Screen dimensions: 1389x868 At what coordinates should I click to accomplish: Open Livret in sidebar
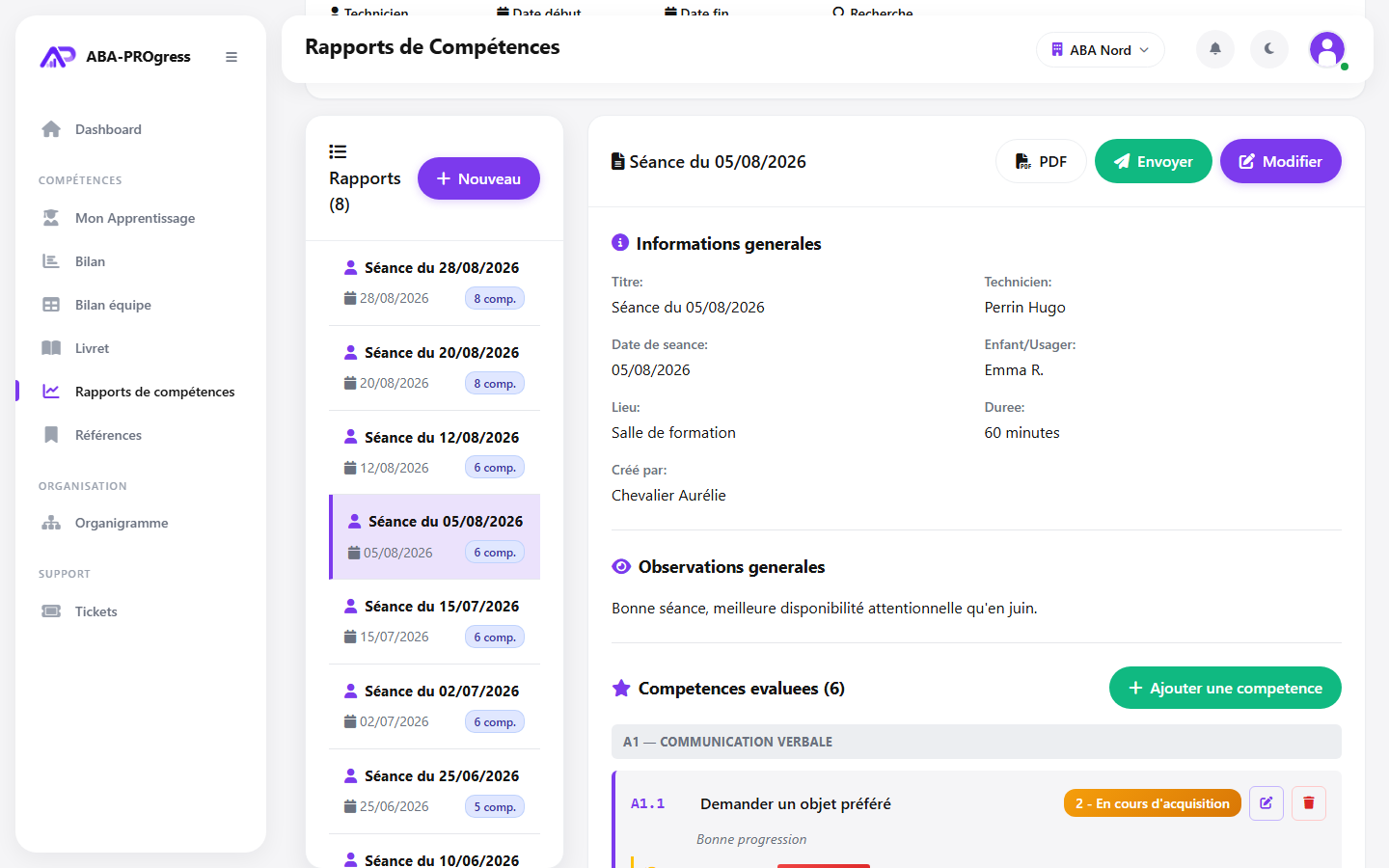pyautogui.click(x=141, y=348)
